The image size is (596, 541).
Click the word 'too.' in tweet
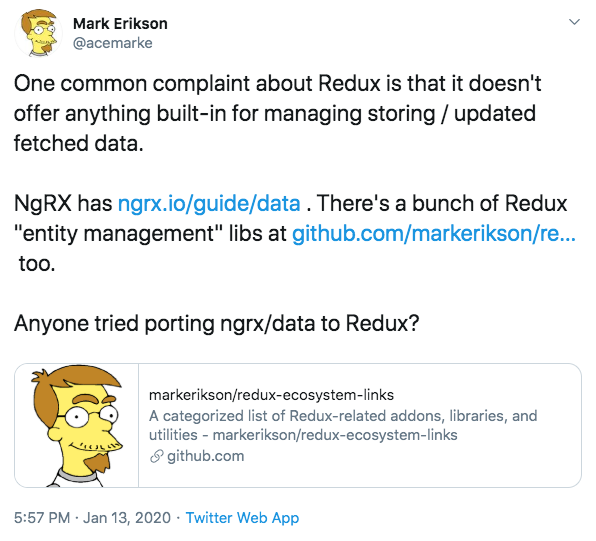click(37, 263)
